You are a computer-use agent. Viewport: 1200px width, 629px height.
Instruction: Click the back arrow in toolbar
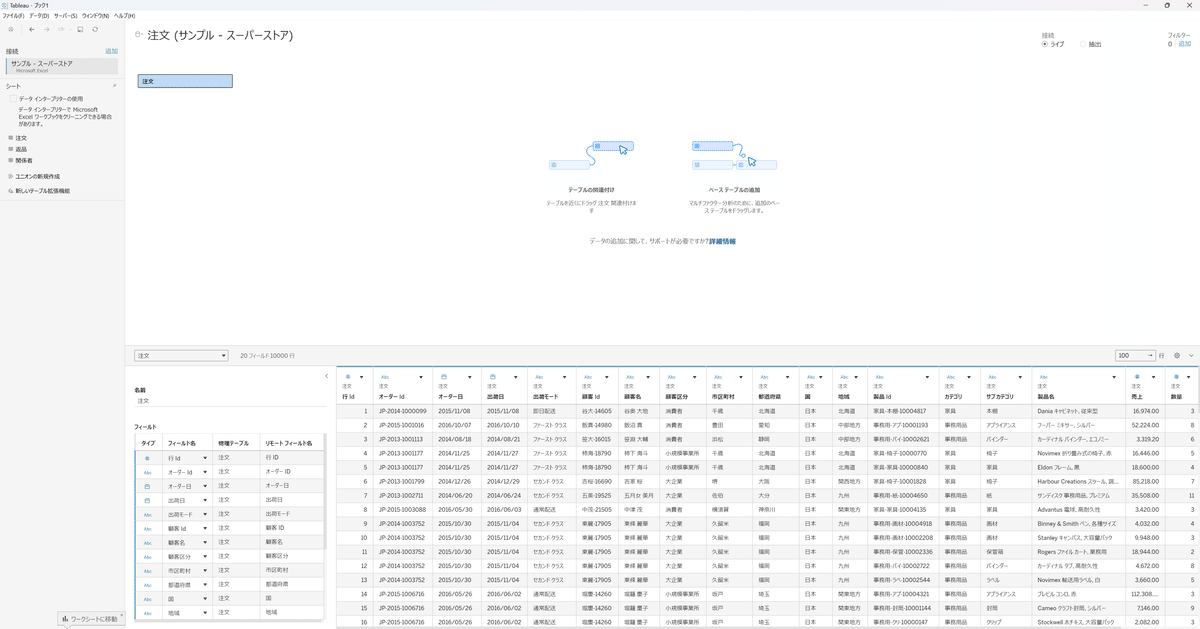[32, 30]
